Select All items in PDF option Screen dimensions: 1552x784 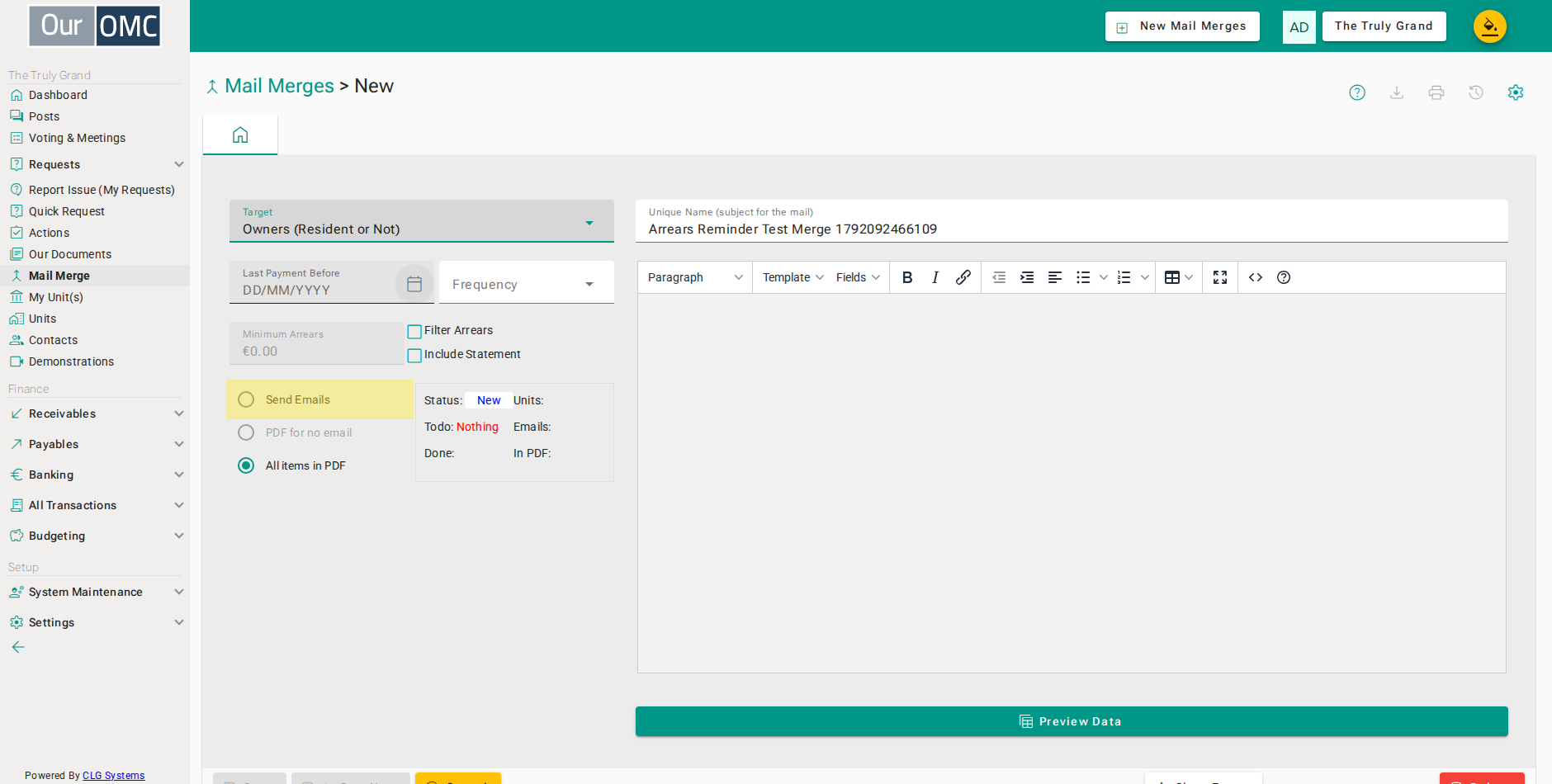(x=246, y=465)
